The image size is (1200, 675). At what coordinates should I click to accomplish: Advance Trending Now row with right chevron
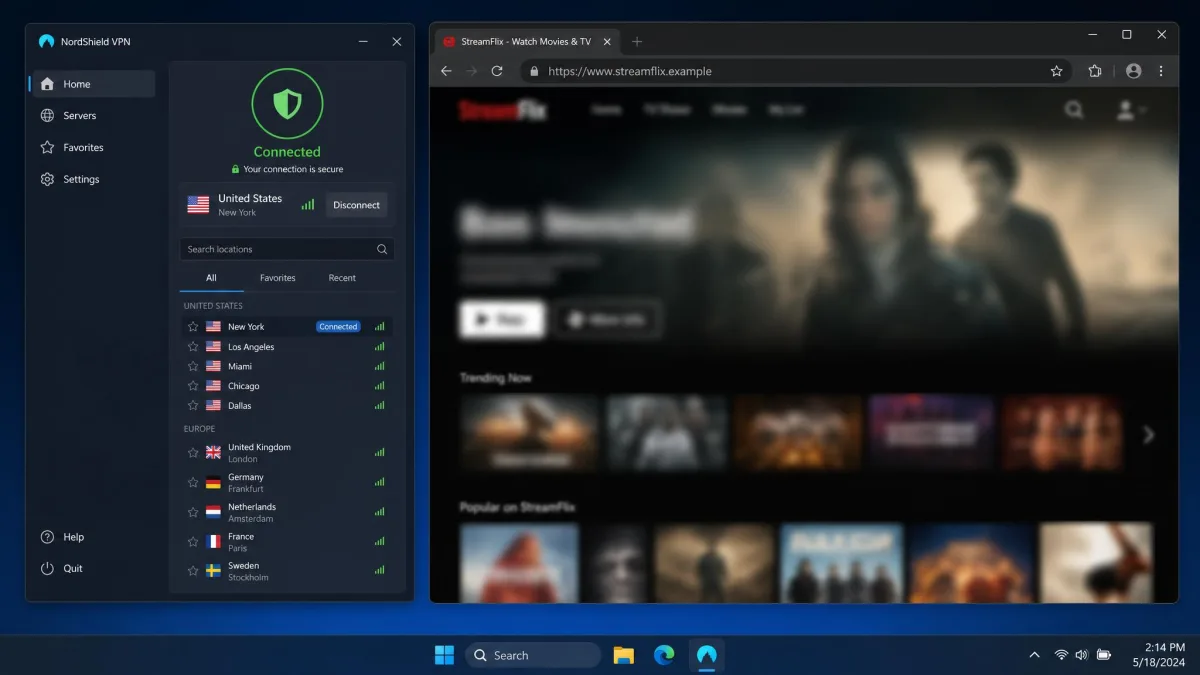tap(1148, 434)
